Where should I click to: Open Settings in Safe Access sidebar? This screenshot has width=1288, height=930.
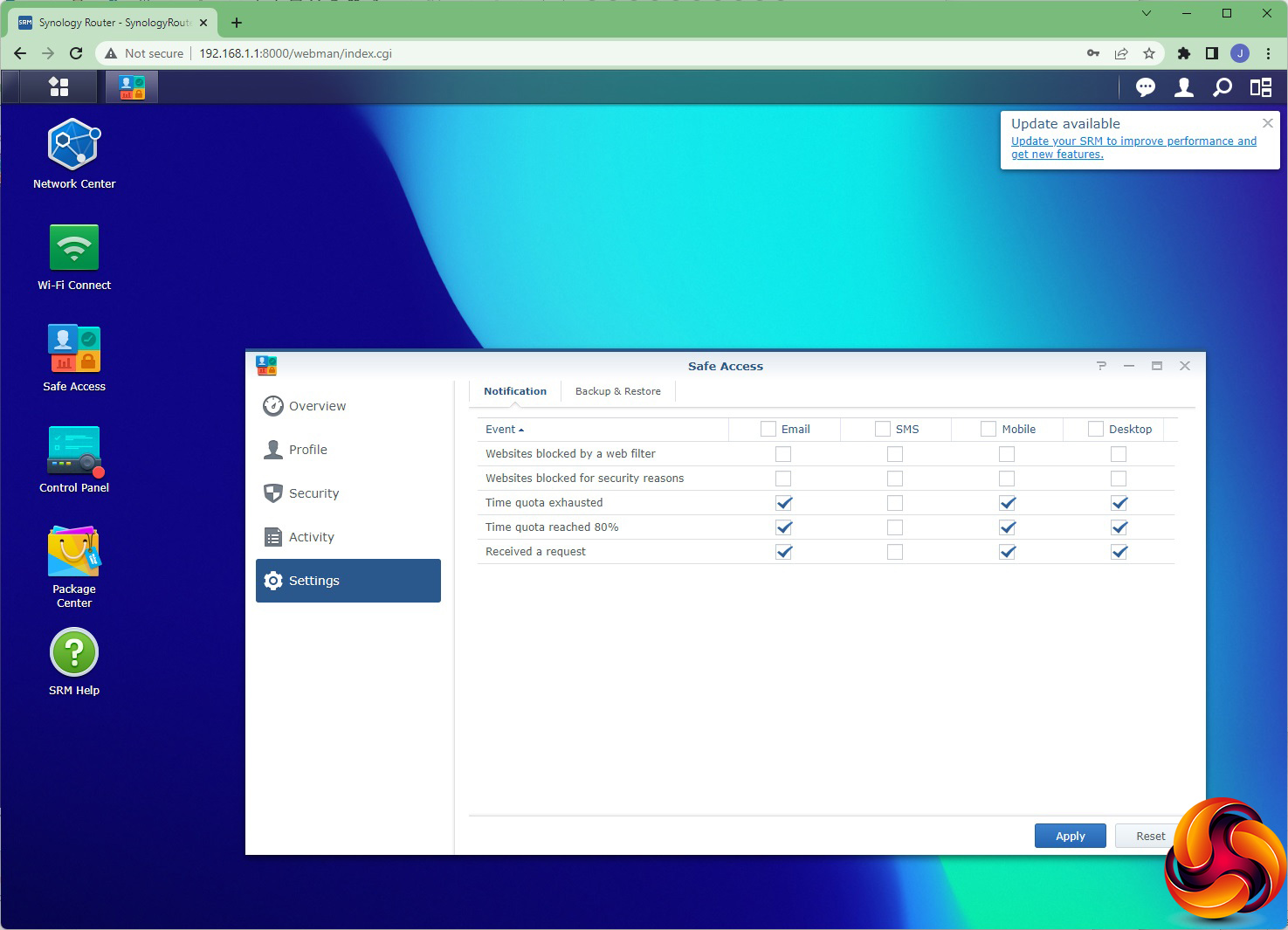(348, 581)
